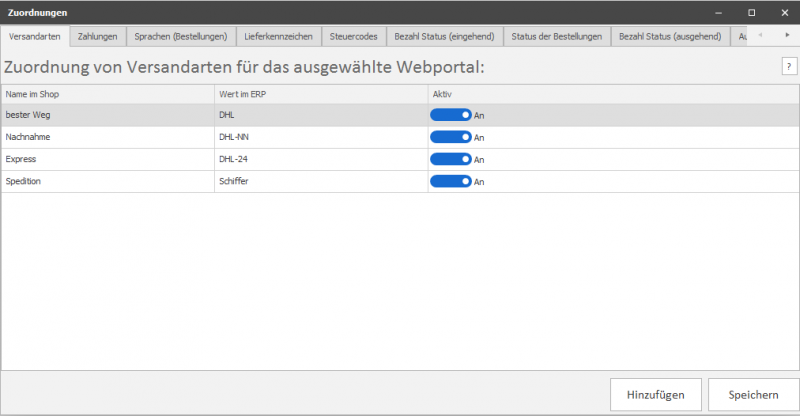This screenshot has width=800, height=416.
Task: Select the DHL-24 ERP value cell
Action: (x=320, y=159)
